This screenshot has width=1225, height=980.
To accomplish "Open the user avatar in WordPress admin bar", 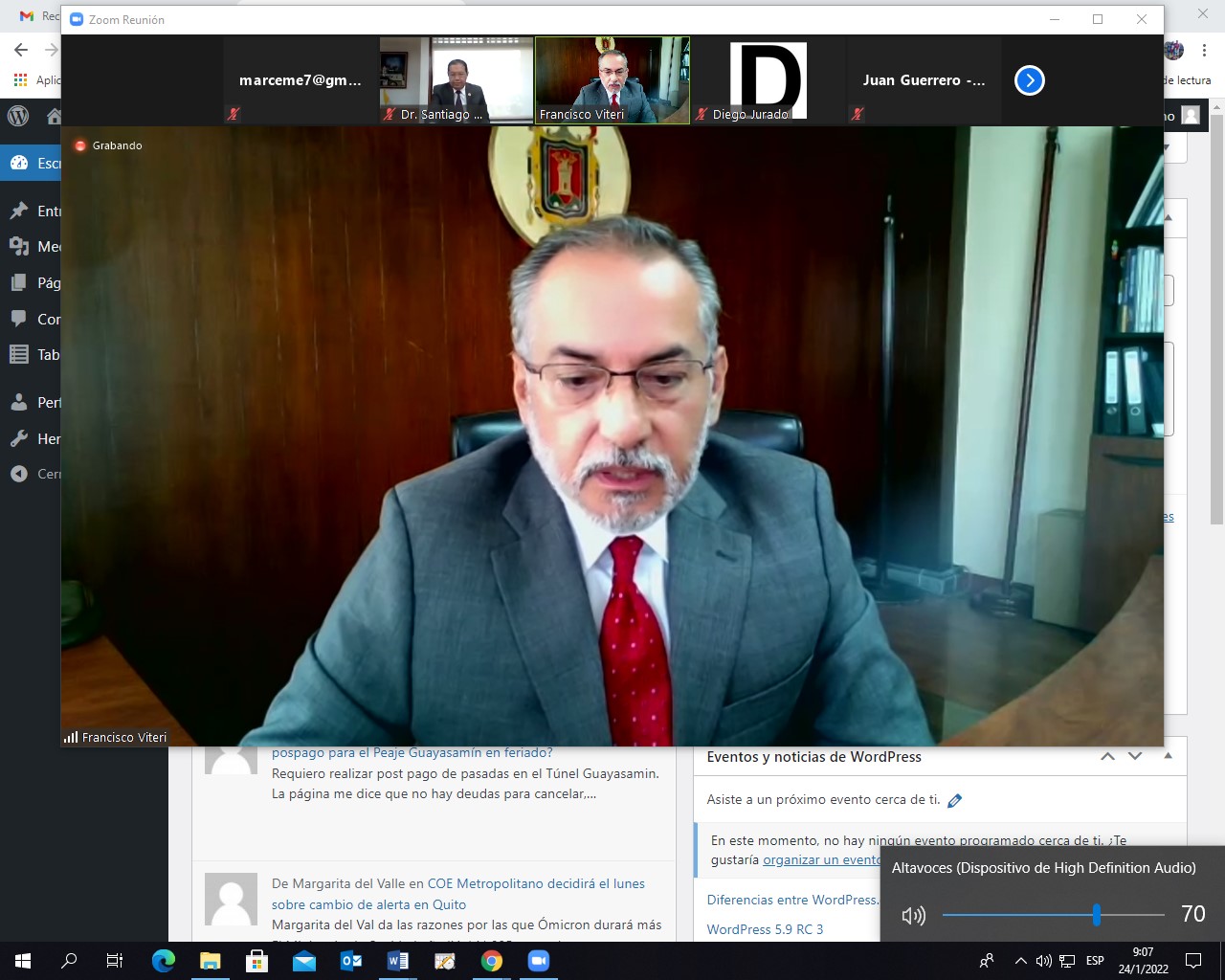I will tap(1190, 115).
